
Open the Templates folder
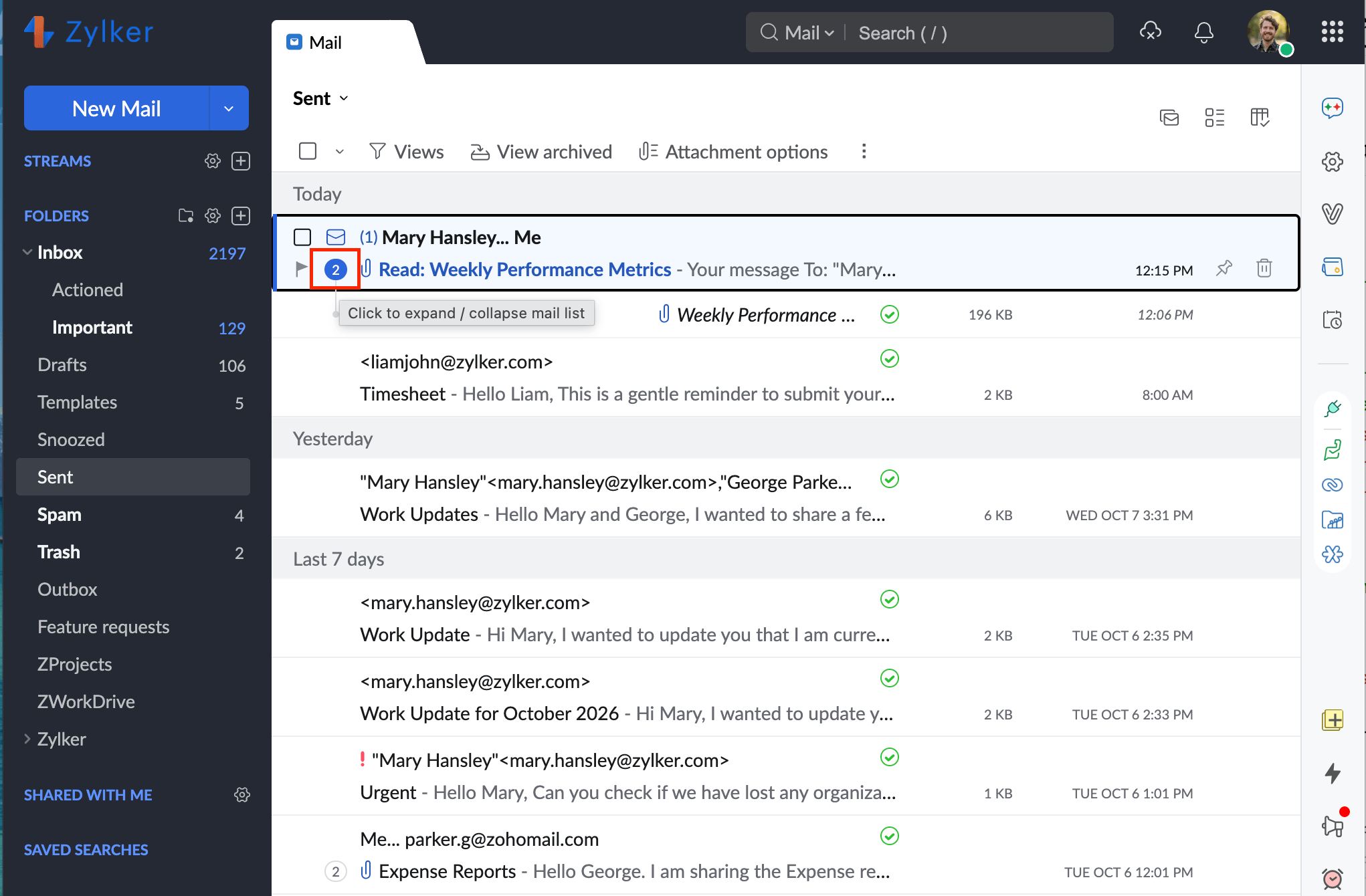tap(133, 403)
